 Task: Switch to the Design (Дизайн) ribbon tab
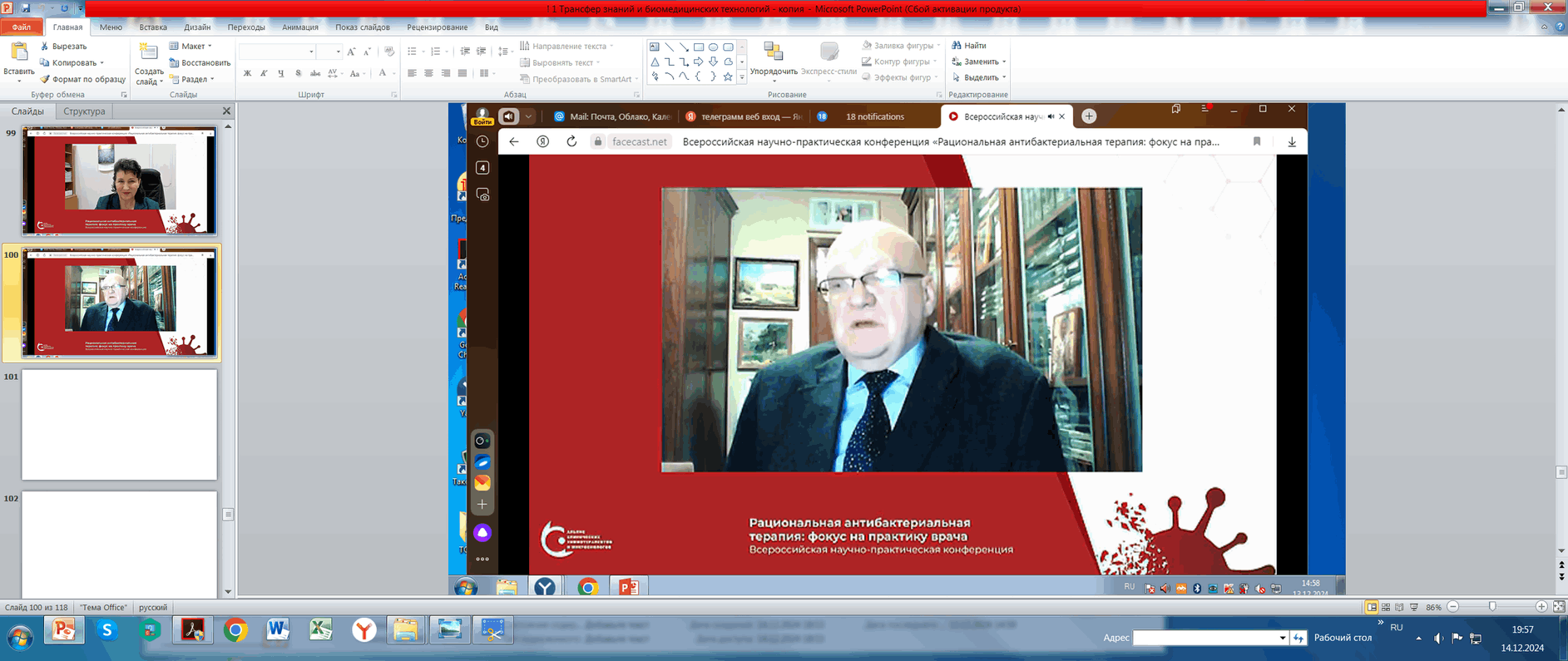pyautogui.click(x=197, y=27)
